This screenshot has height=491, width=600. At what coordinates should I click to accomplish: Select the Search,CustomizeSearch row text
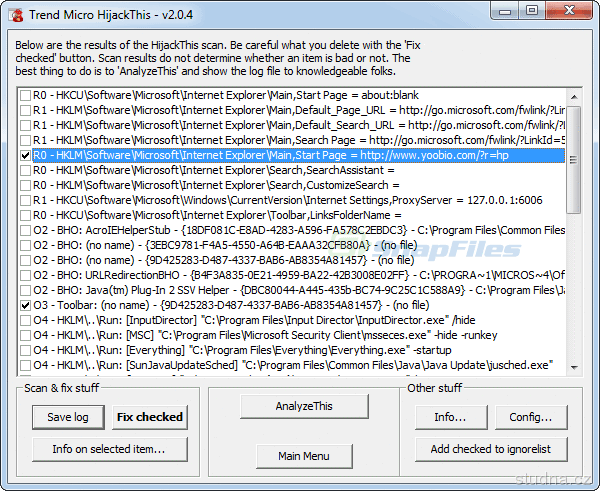coord(216,185)
